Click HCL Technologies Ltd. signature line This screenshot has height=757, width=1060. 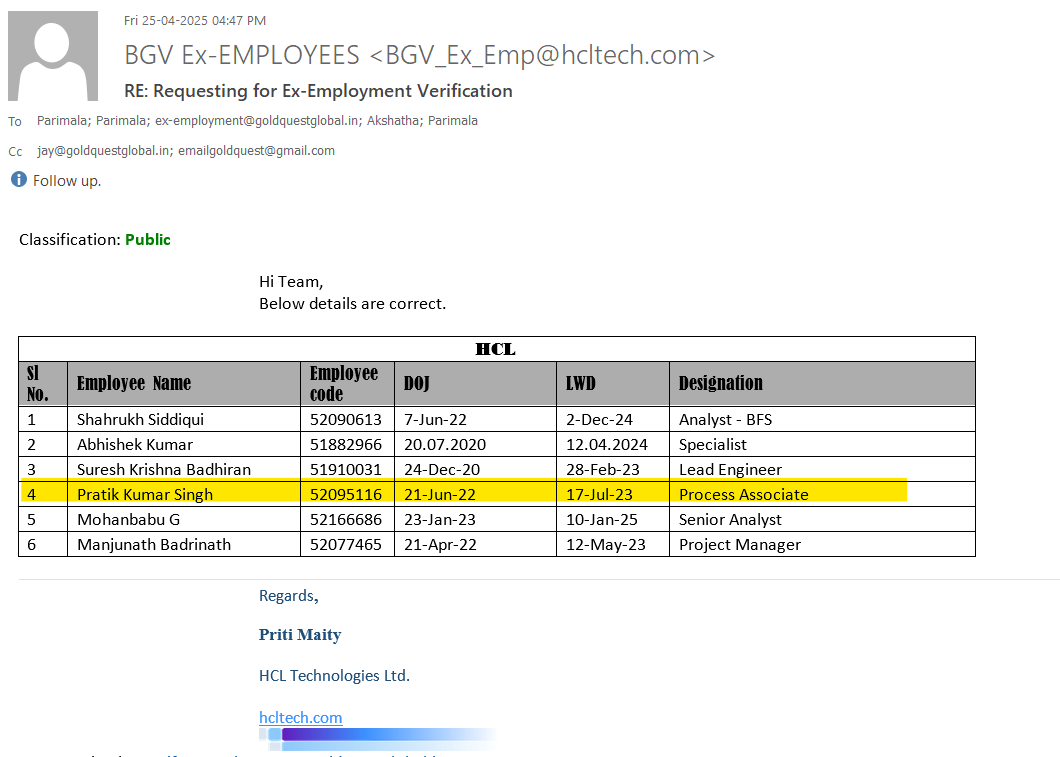point(334,676)
